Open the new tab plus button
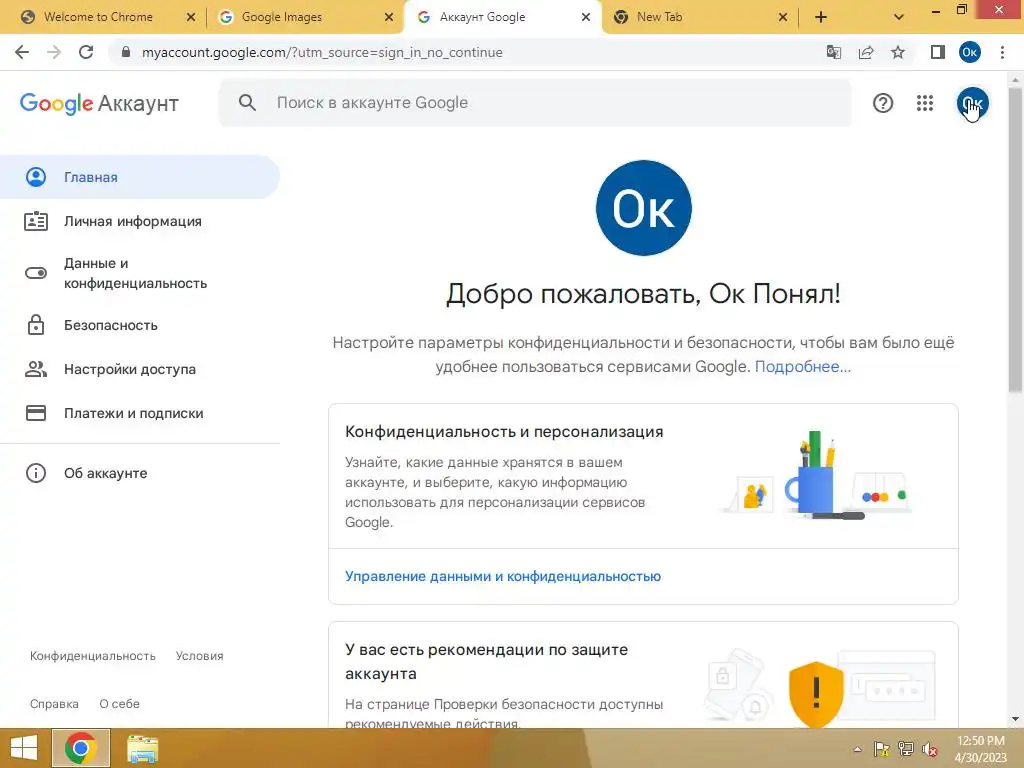The image size is (1024, 768). [x=821, y=17]
